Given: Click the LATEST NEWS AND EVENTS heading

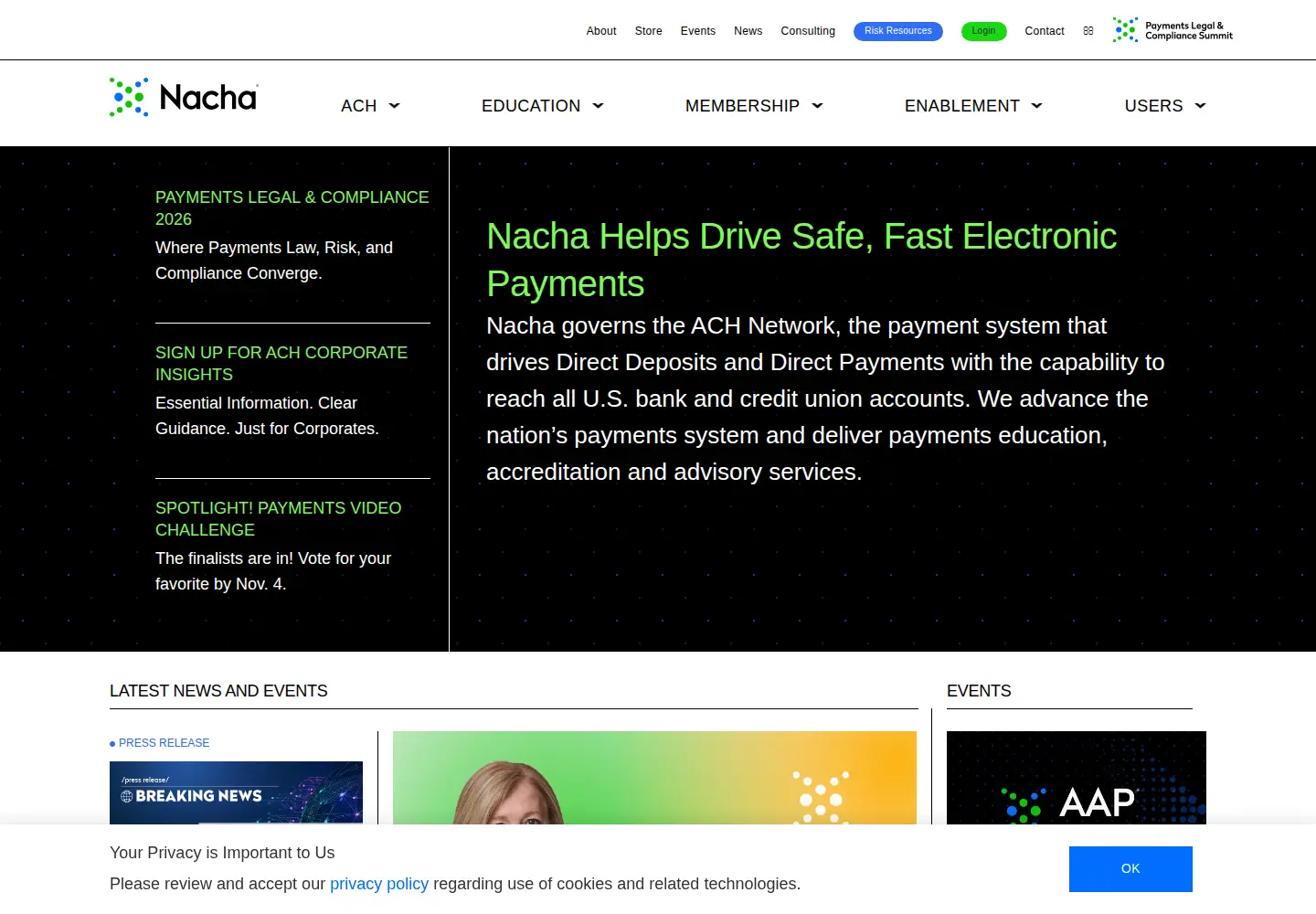Looking at the screenshot, I should pos(218,691).
